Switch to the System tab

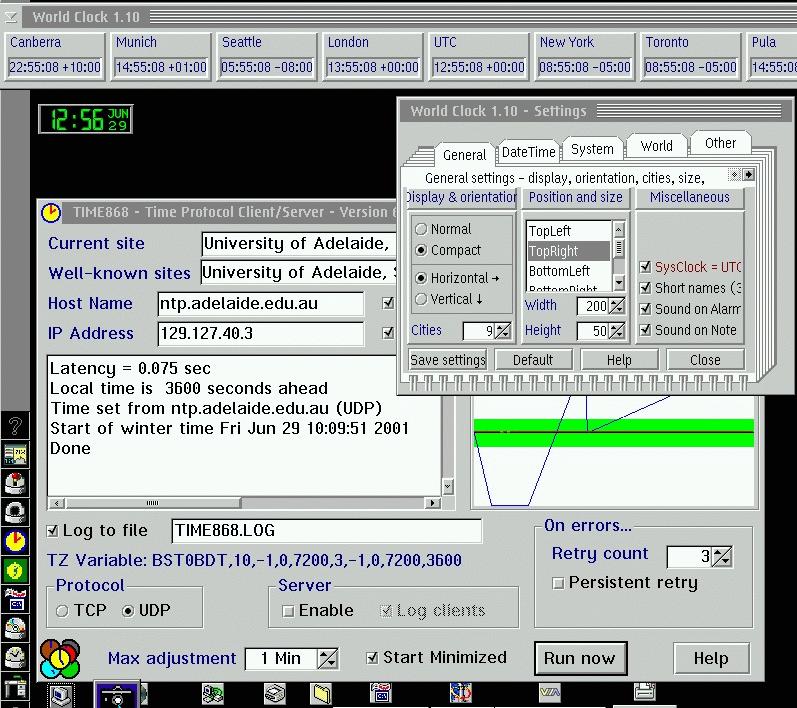592,149
